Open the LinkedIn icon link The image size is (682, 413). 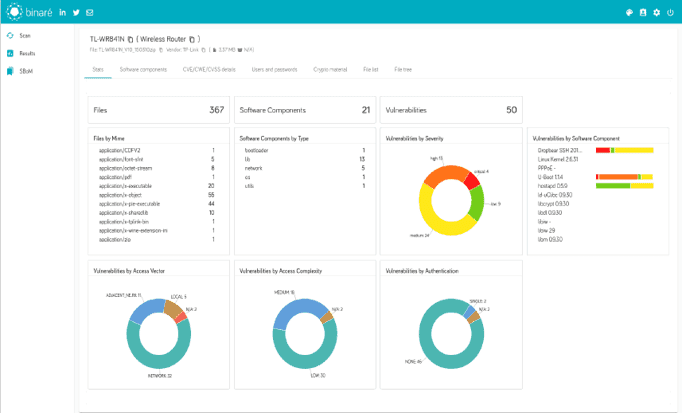click(64, 13)
